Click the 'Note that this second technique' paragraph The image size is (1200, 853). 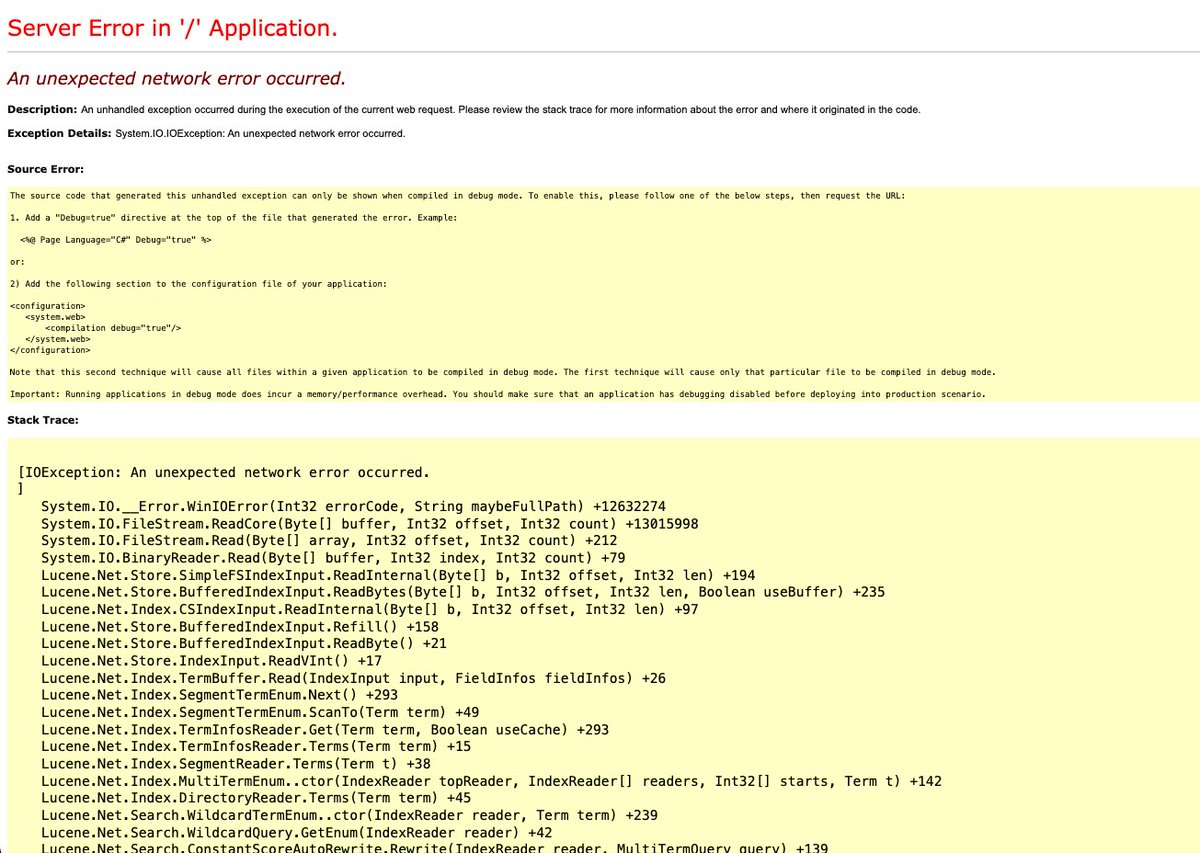[x=502, y=372]
